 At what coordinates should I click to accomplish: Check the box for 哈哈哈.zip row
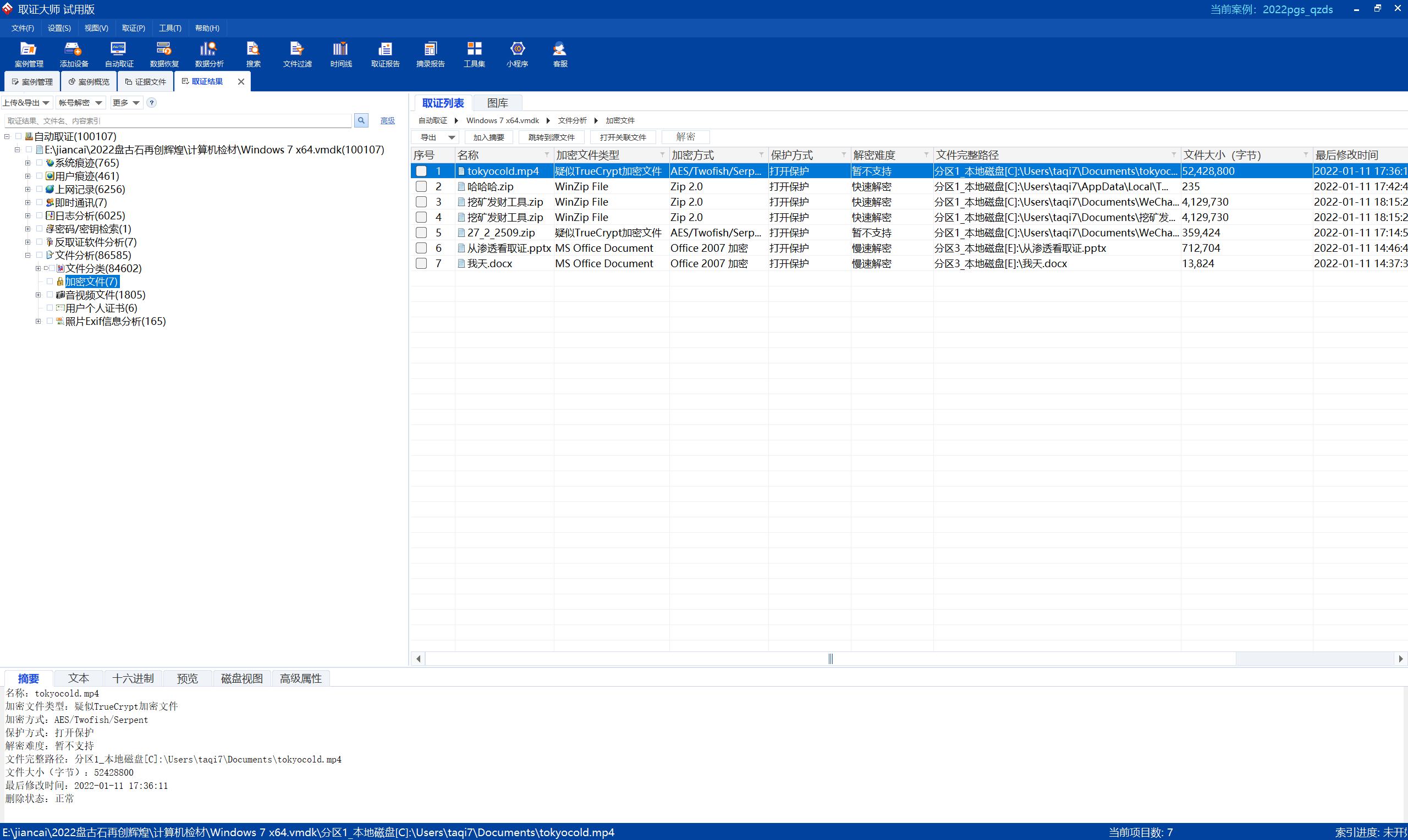click(421, 186)
